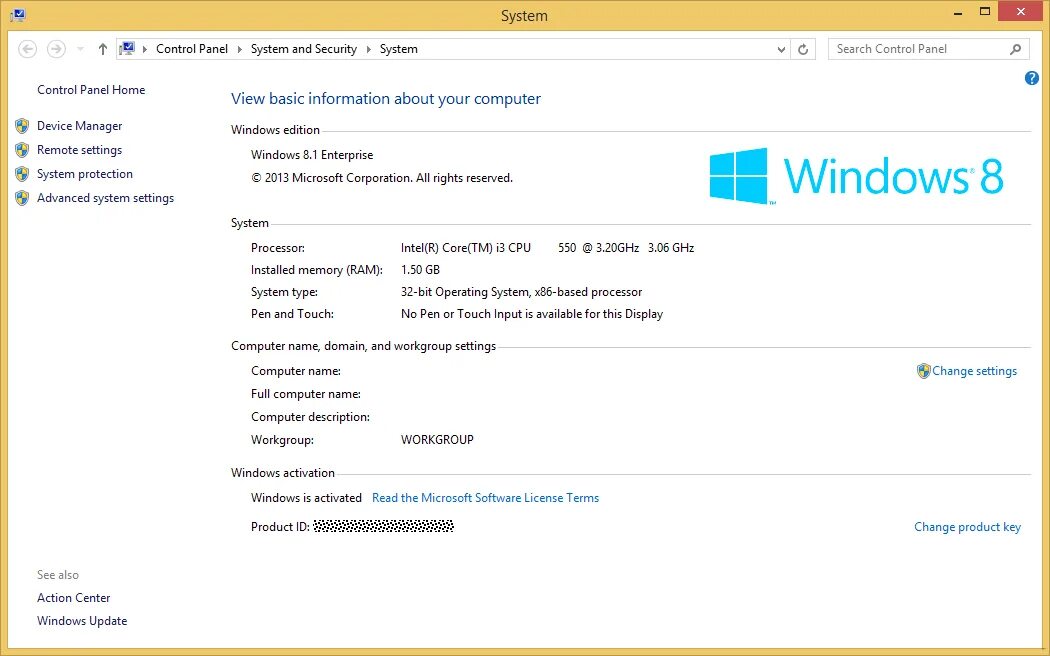This screenshot has height=656, width=1050.
Task: Click the 1.50 GB RAM value
Action: click(420, 270)
